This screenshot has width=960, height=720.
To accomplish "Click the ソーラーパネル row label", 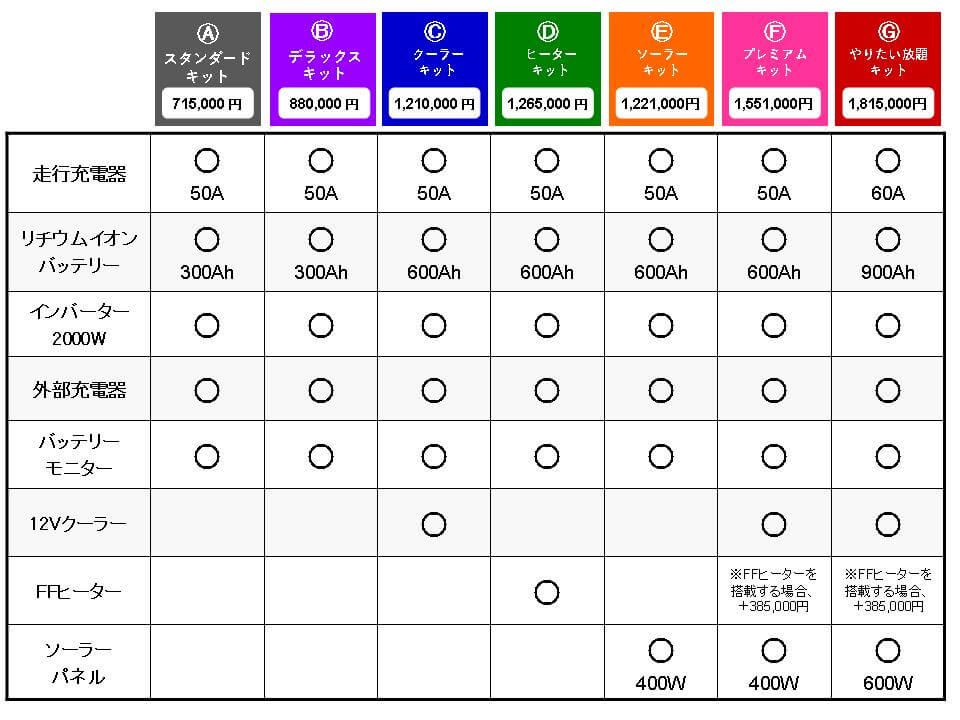I will [x=80, y=663].
